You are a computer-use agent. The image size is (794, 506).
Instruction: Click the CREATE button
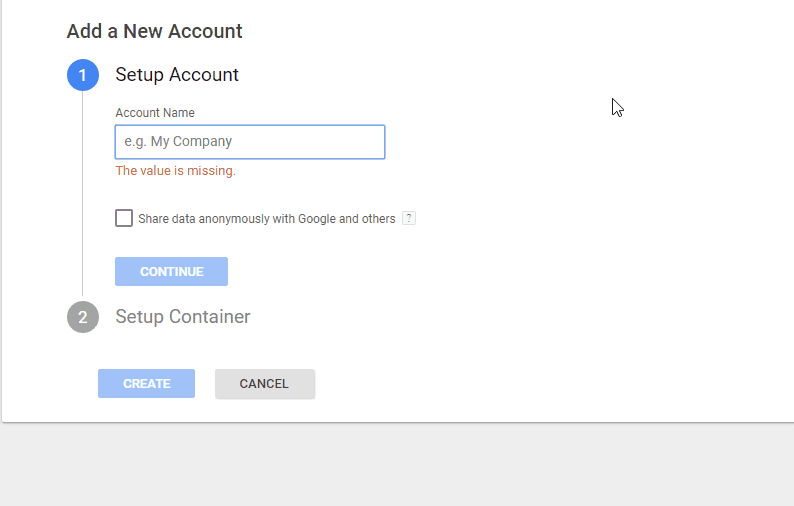coord(146,383)
